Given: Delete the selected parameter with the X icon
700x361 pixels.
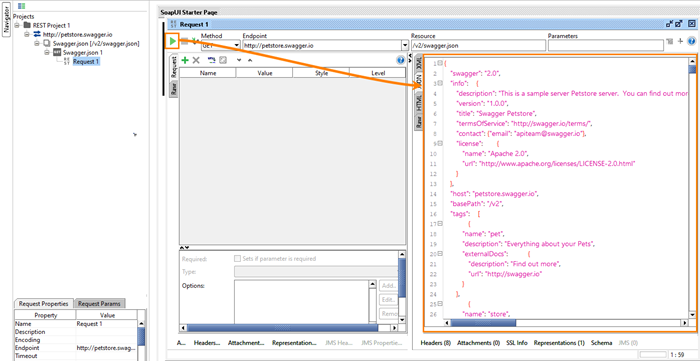Looking at the screenshot, I should 196,60.
